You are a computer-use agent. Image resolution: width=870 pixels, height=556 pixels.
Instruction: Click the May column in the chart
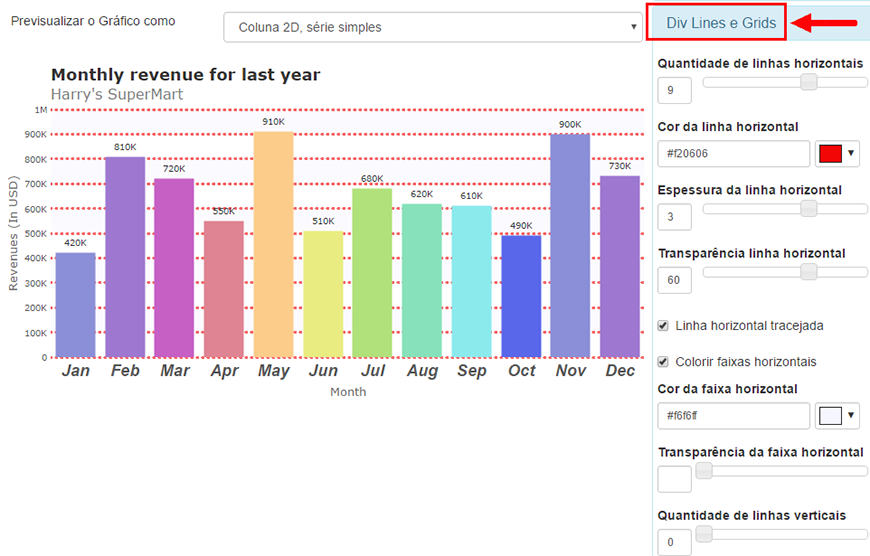pyautogui.click(x=274, y=244)
